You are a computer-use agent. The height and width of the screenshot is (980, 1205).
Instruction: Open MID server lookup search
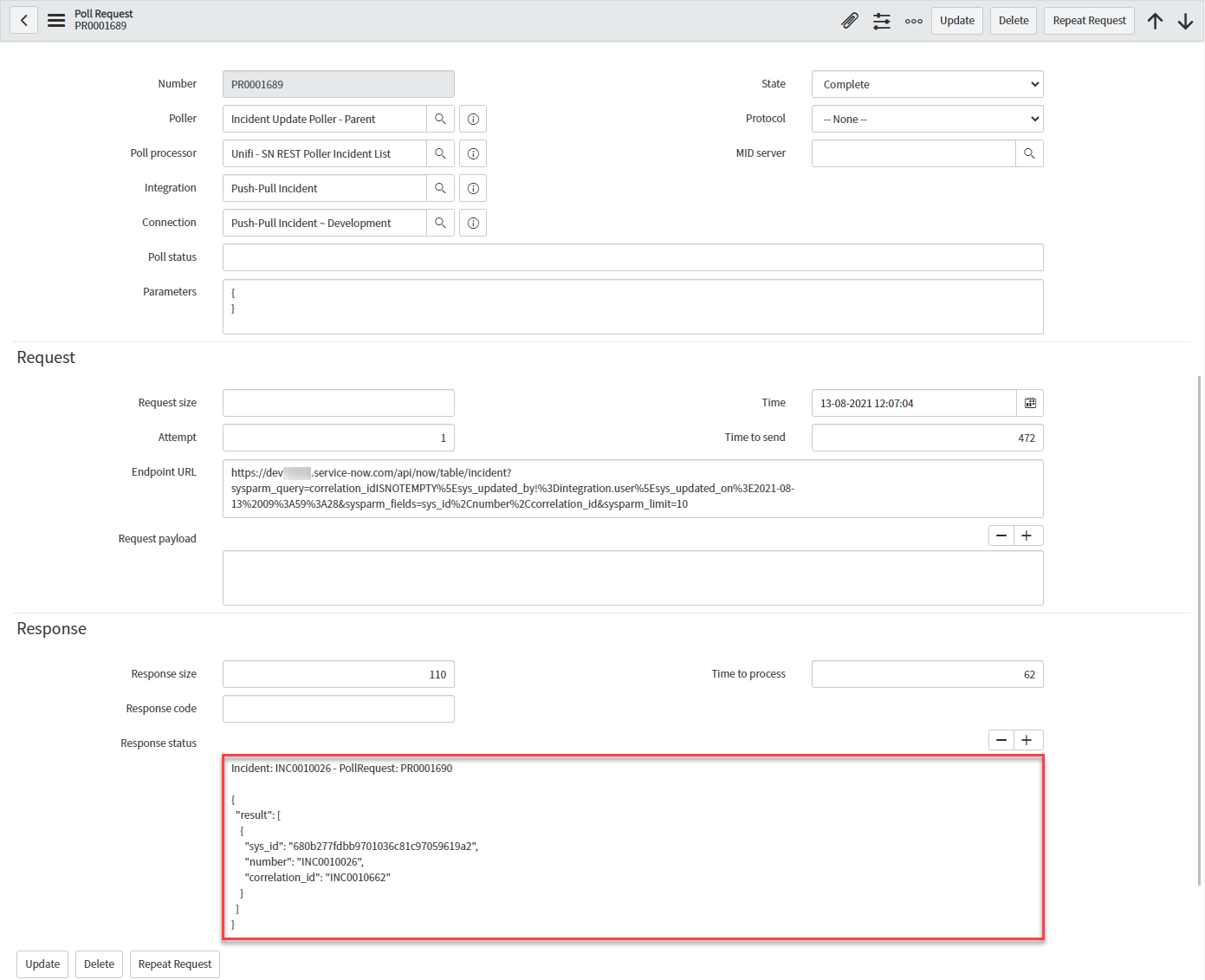point(1029,153)
